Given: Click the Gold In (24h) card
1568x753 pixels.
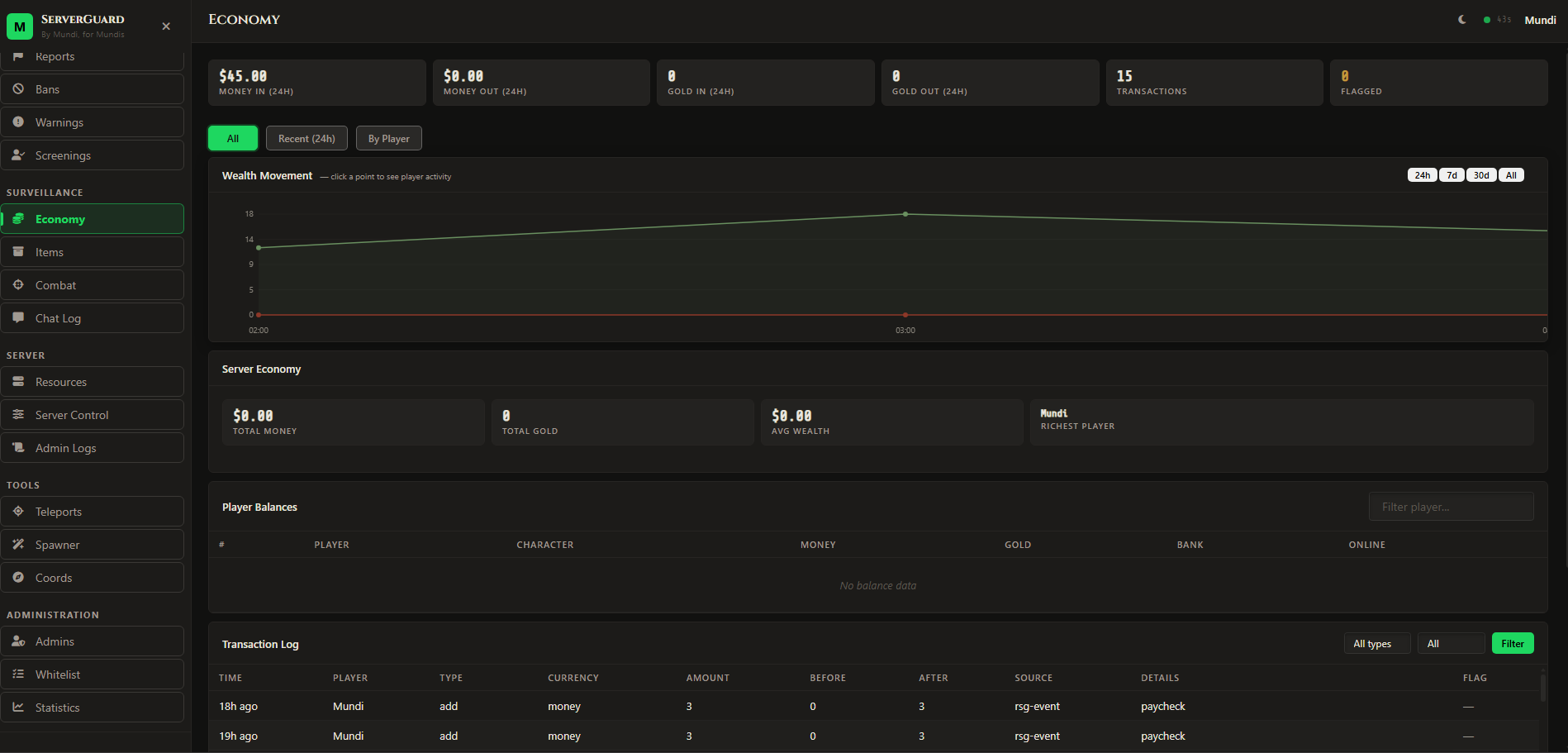Looking at the screenshot, I should (x=766, y=83).
